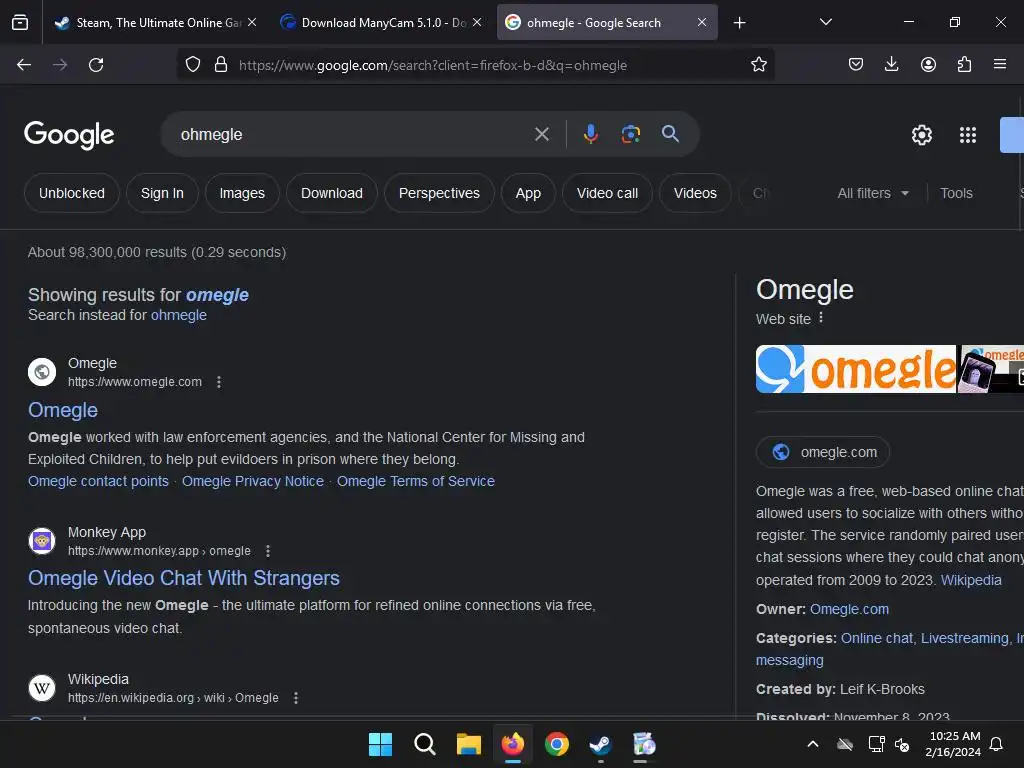The width and height of the screenshot is (1024, 768).
Task: Select the Perspectives filter chip
Action: [x=439, y=193]
